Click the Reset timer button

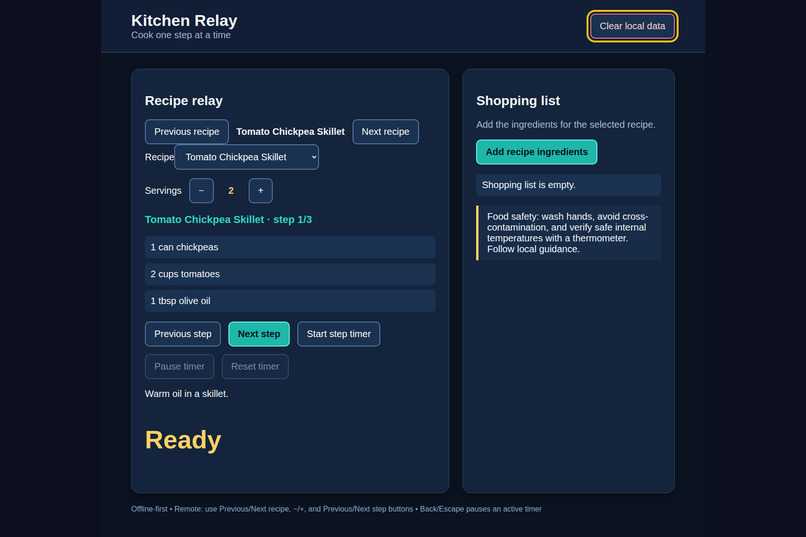(x=255, y=366)
